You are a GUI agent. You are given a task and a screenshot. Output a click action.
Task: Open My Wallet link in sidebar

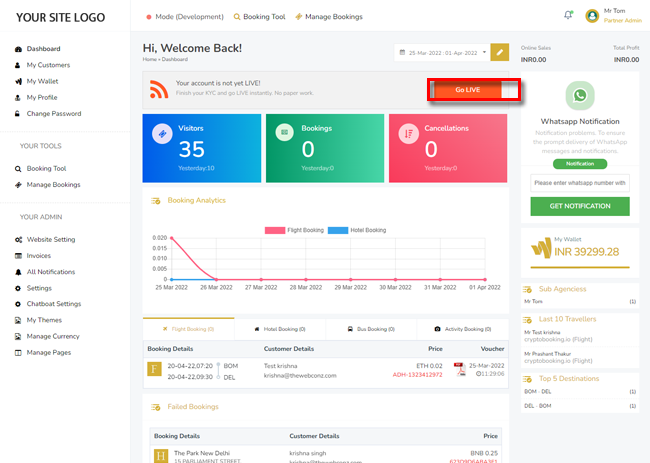click(42, 81)
